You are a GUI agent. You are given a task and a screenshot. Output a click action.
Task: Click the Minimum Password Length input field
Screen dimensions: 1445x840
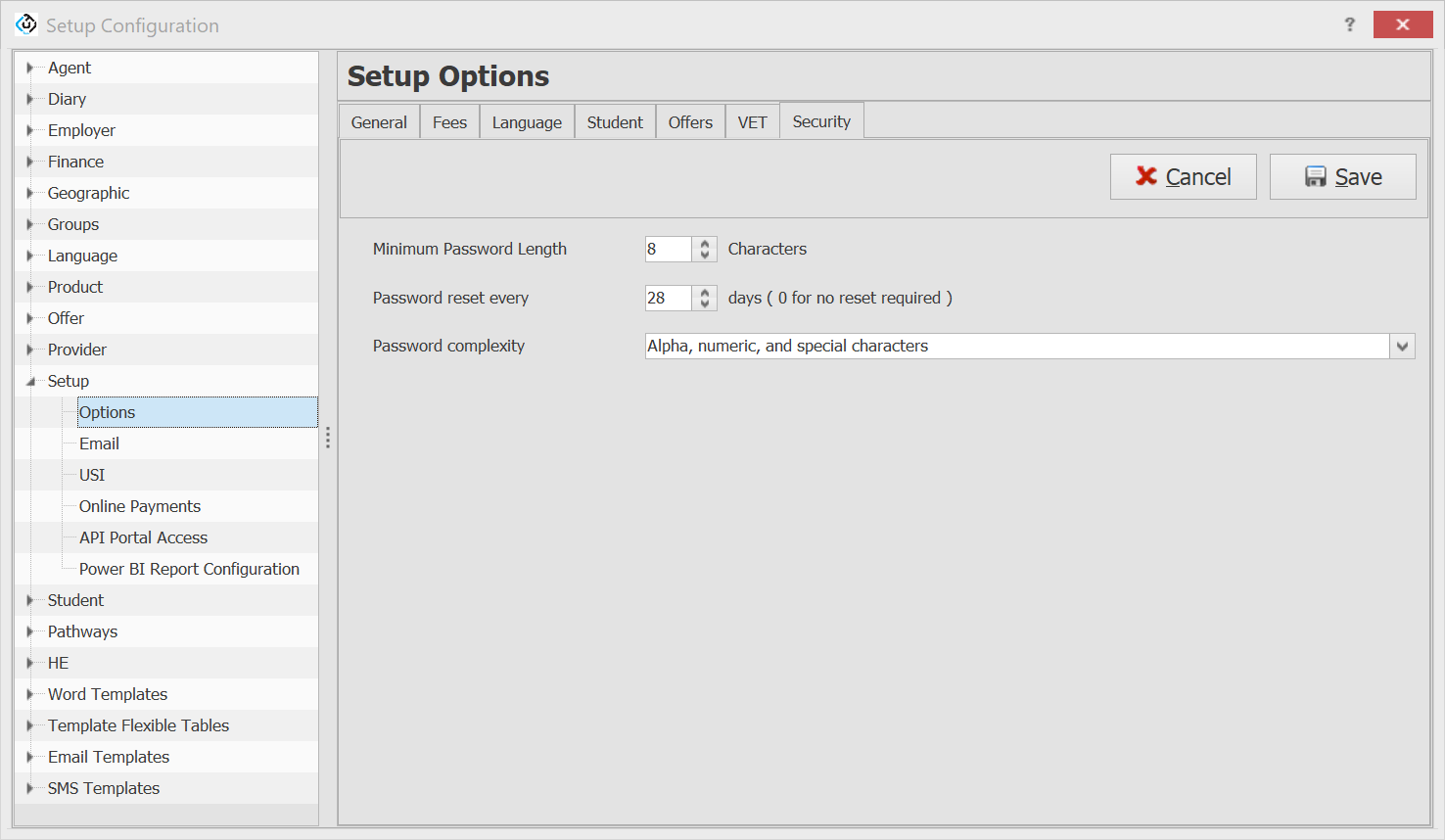click(668, 250)
